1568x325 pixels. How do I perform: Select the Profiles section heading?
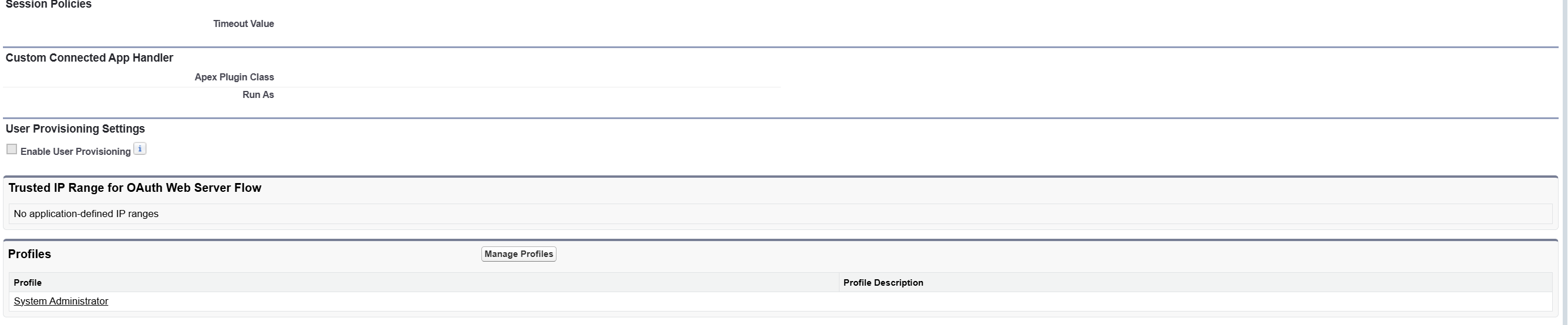tap(29, 255)
